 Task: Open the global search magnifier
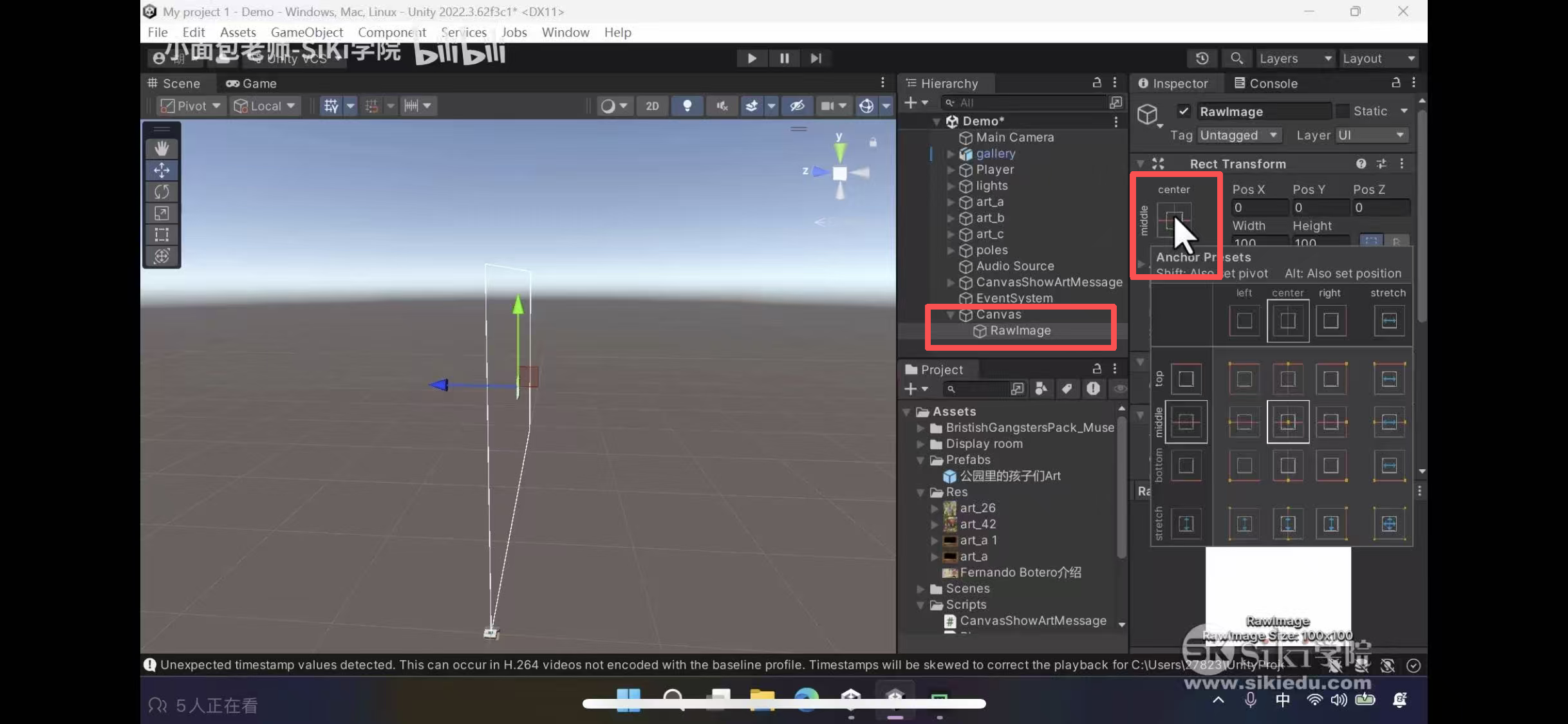point(1236,58)
